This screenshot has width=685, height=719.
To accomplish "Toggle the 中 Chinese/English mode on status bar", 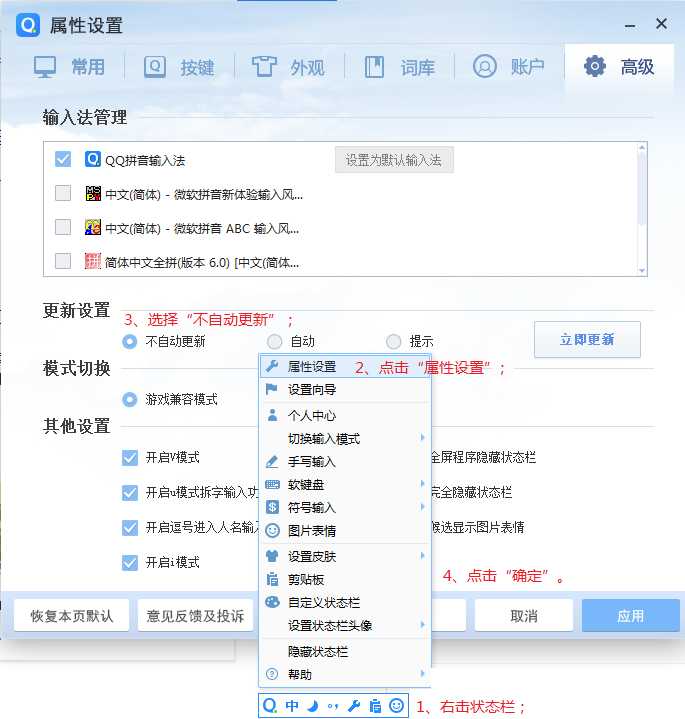I will click(x=292, y=706).
